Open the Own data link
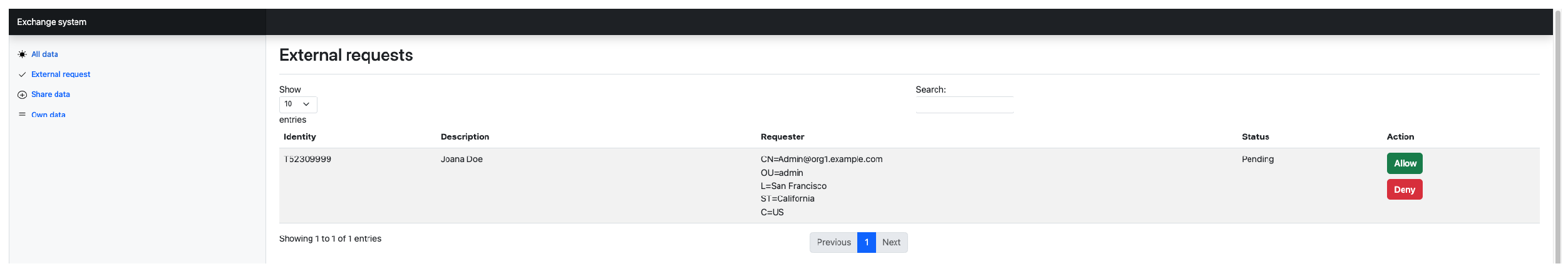1568x271 pixels. 48,115
